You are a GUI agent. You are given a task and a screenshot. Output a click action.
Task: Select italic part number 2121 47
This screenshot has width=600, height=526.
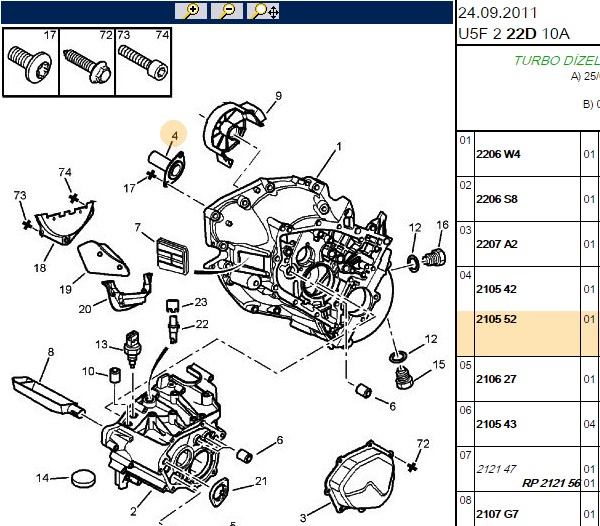coord(496,469)
